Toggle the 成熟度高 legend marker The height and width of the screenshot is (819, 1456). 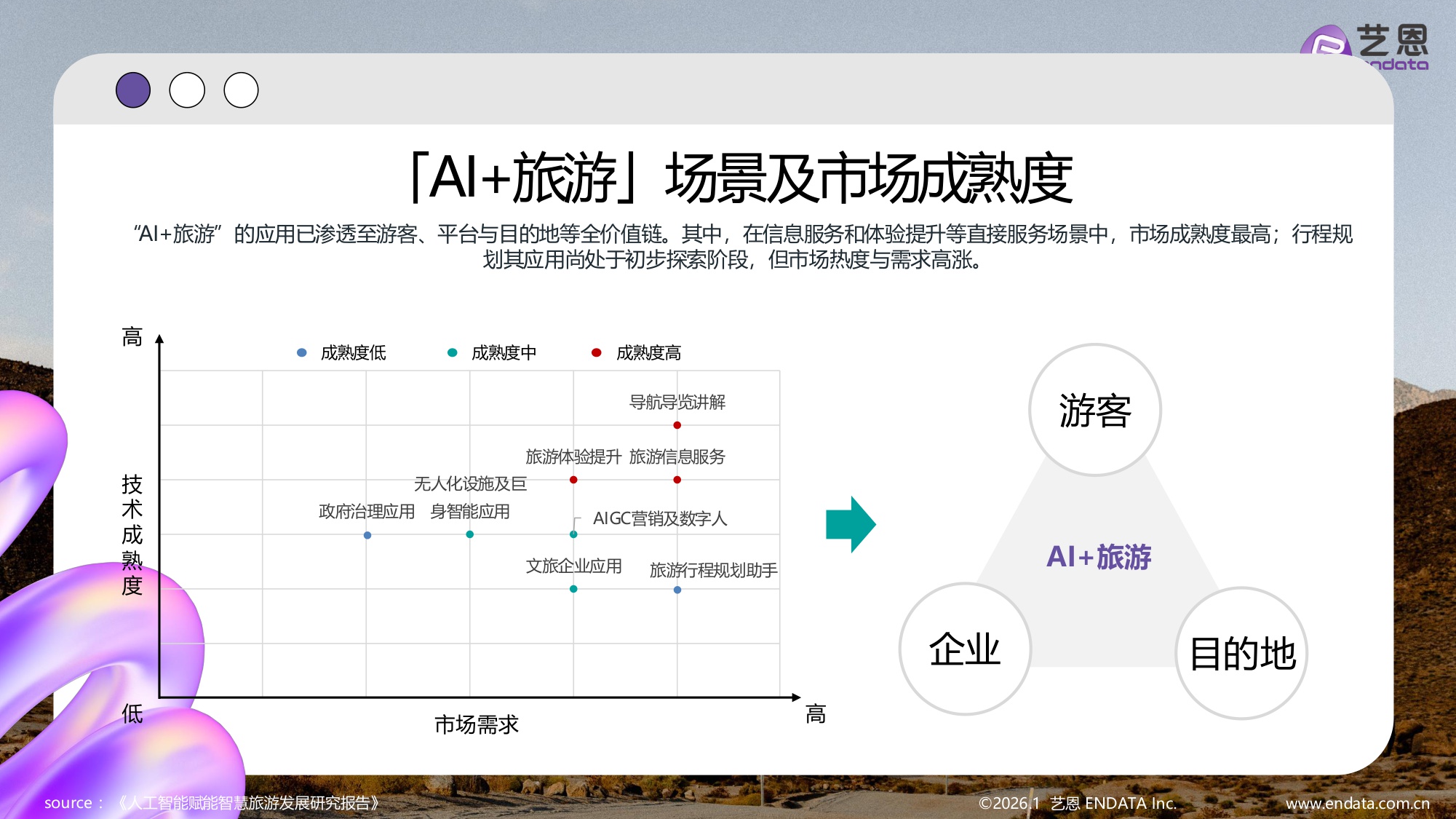click(597, 352)
